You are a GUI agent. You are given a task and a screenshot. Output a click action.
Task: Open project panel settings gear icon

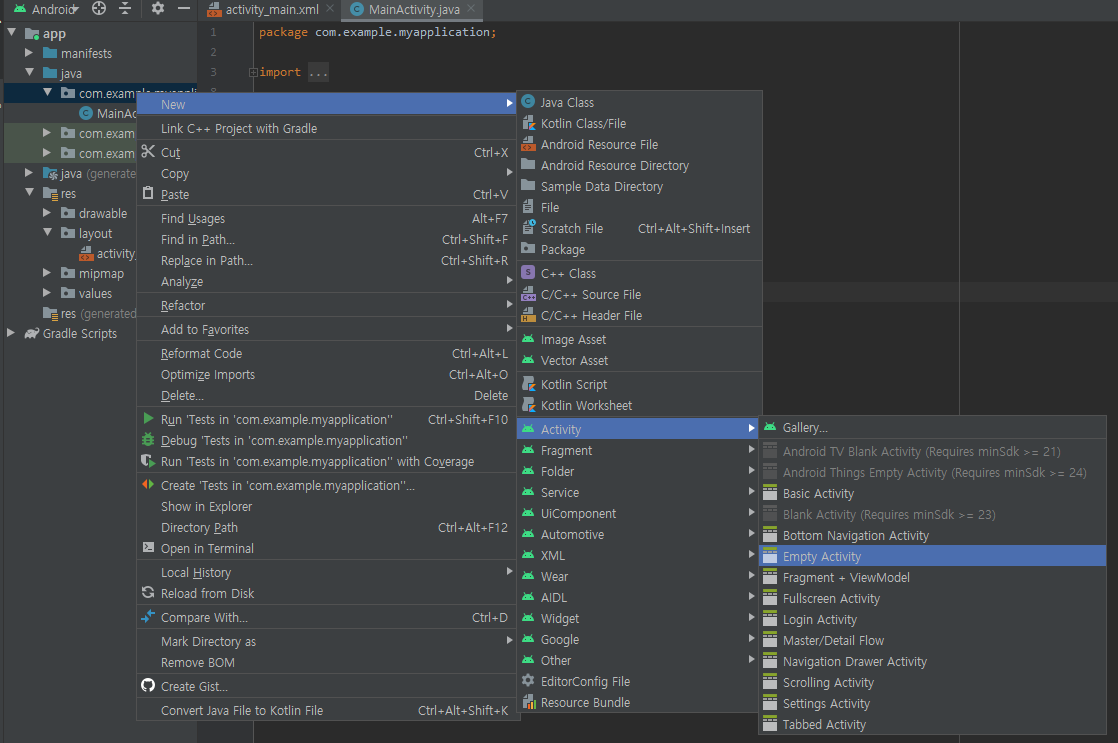pos(158,9)
